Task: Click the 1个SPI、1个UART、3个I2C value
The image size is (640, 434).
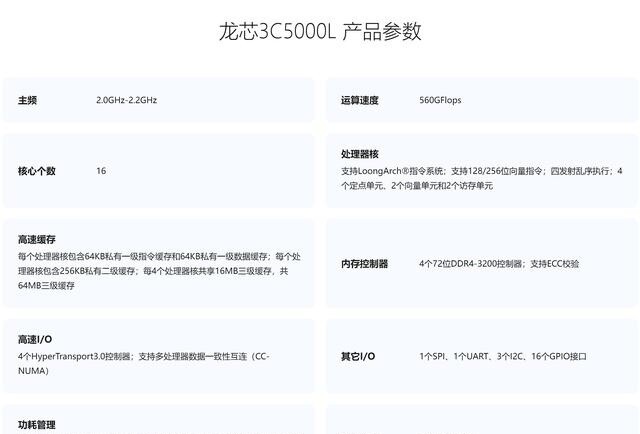Action: coord(503,356)
